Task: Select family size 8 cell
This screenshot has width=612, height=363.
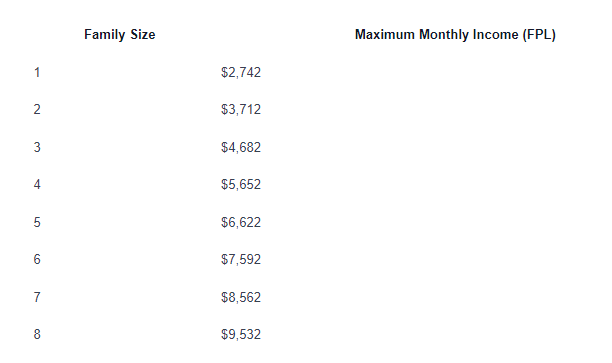Action: click(x=37, y=334)
